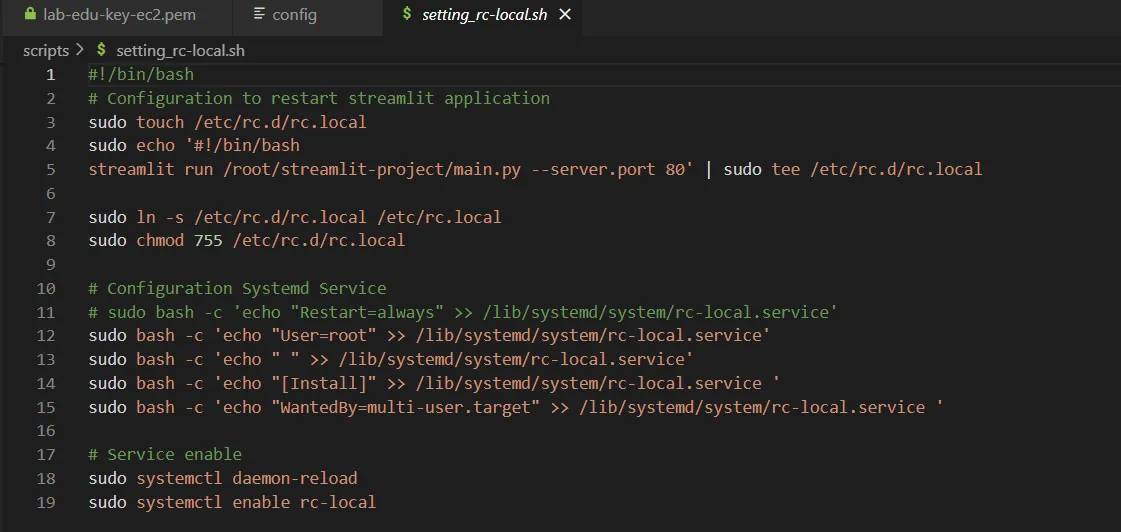The width and height of the screenshot is (1121, 532).
Task: Select line number 11 in the gutter
Action: 46,312
